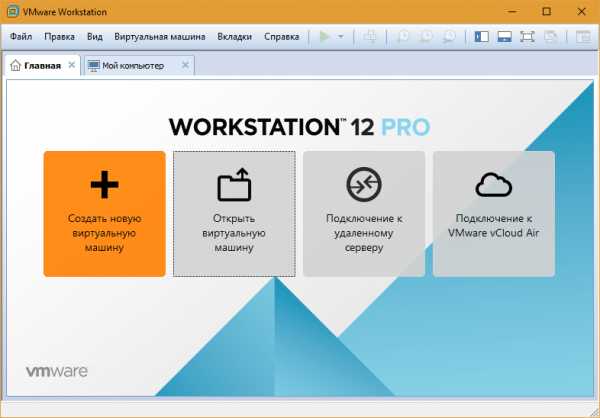Viewport: 600px width, 418px height.
Task: Close the Главная tab
Action: (72, 65)
